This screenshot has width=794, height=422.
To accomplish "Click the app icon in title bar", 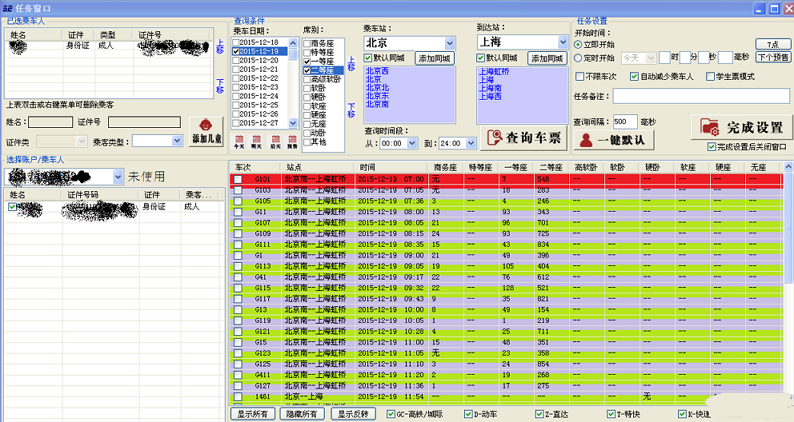I will [x=7, y=8].
